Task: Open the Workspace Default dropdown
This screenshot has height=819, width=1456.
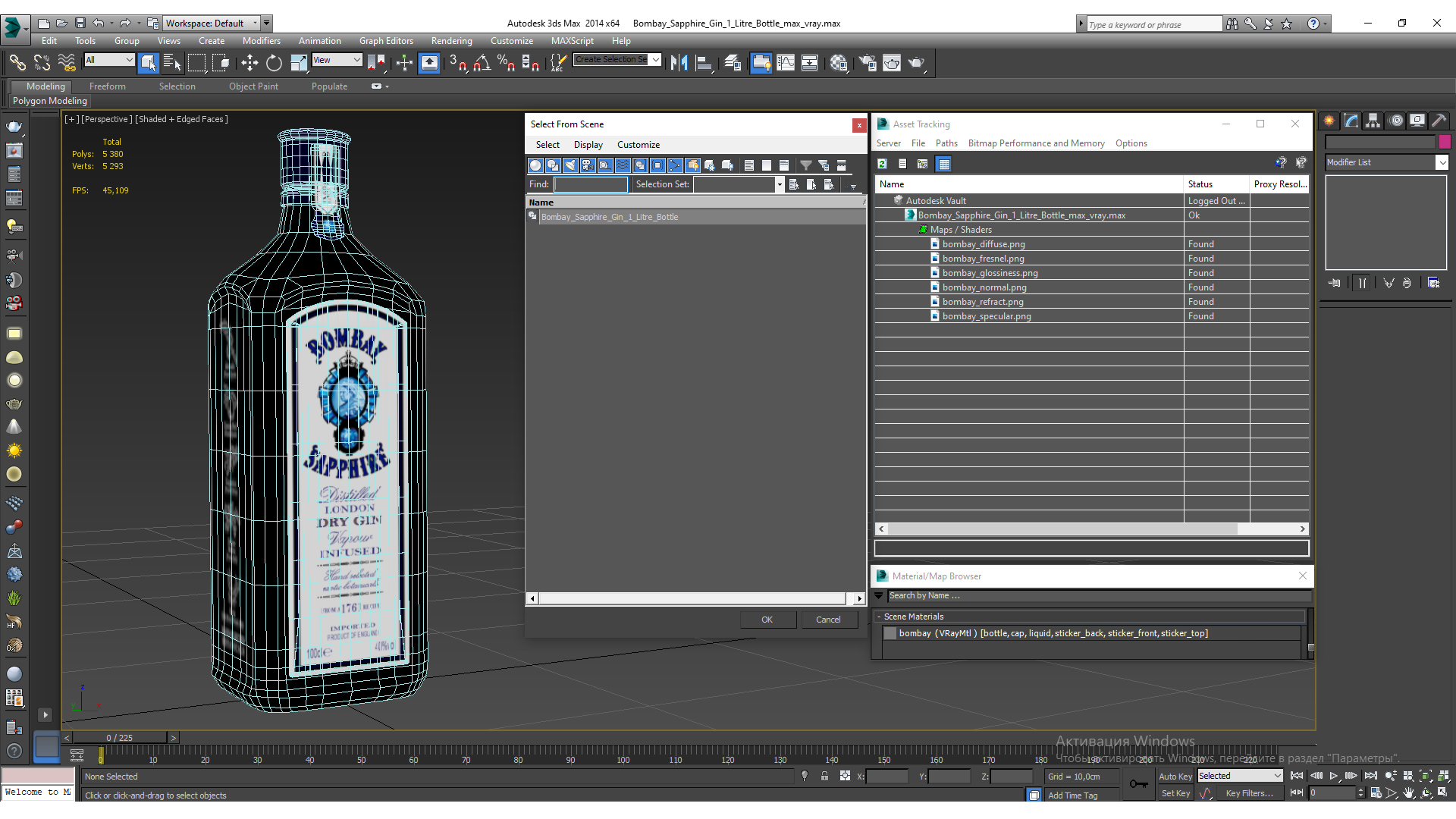Action: [211, 24]
